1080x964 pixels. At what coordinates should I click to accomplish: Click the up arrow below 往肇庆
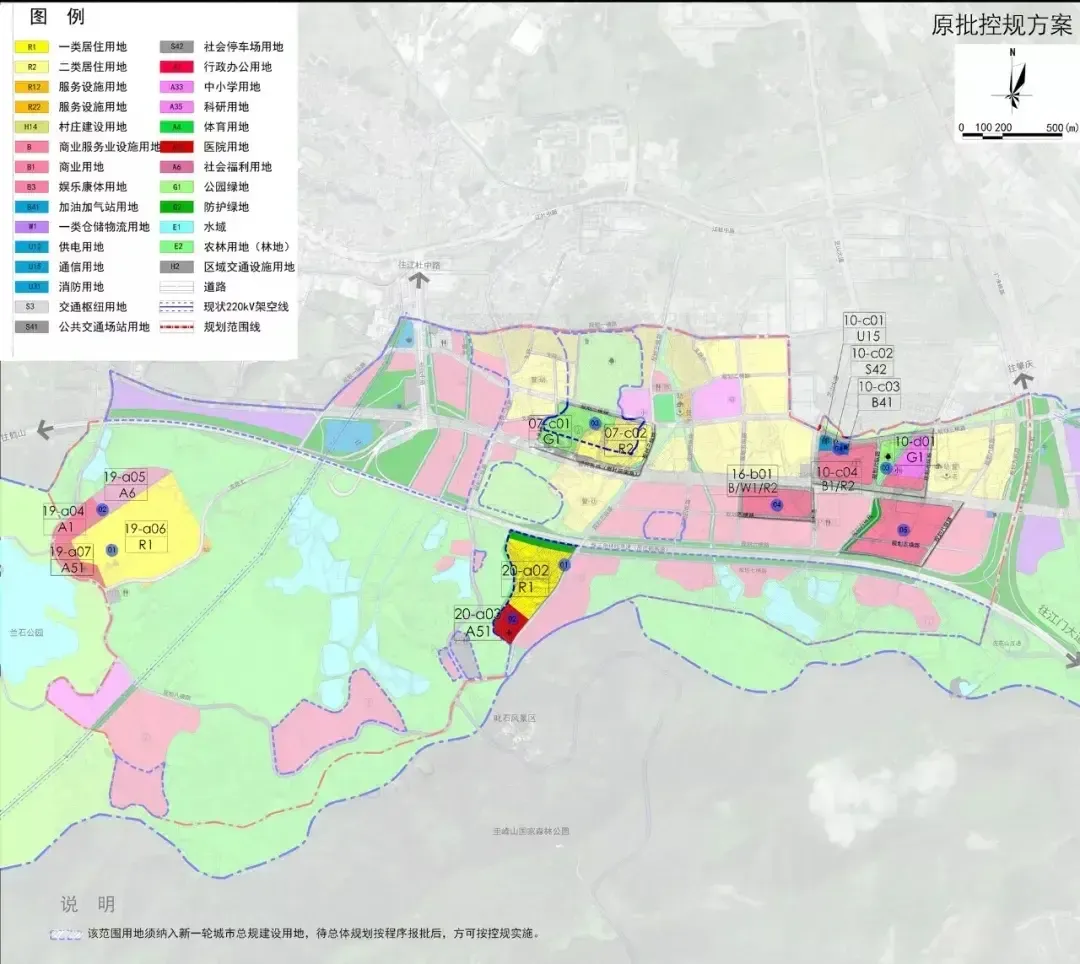point(1022,382)
